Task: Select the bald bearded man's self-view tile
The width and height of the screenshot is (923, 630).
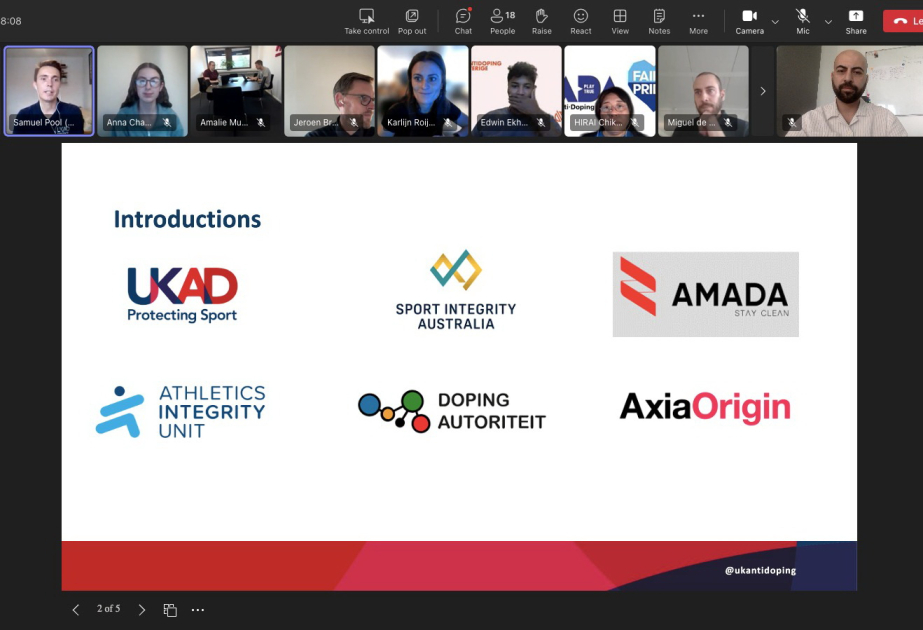Action: 849,91
